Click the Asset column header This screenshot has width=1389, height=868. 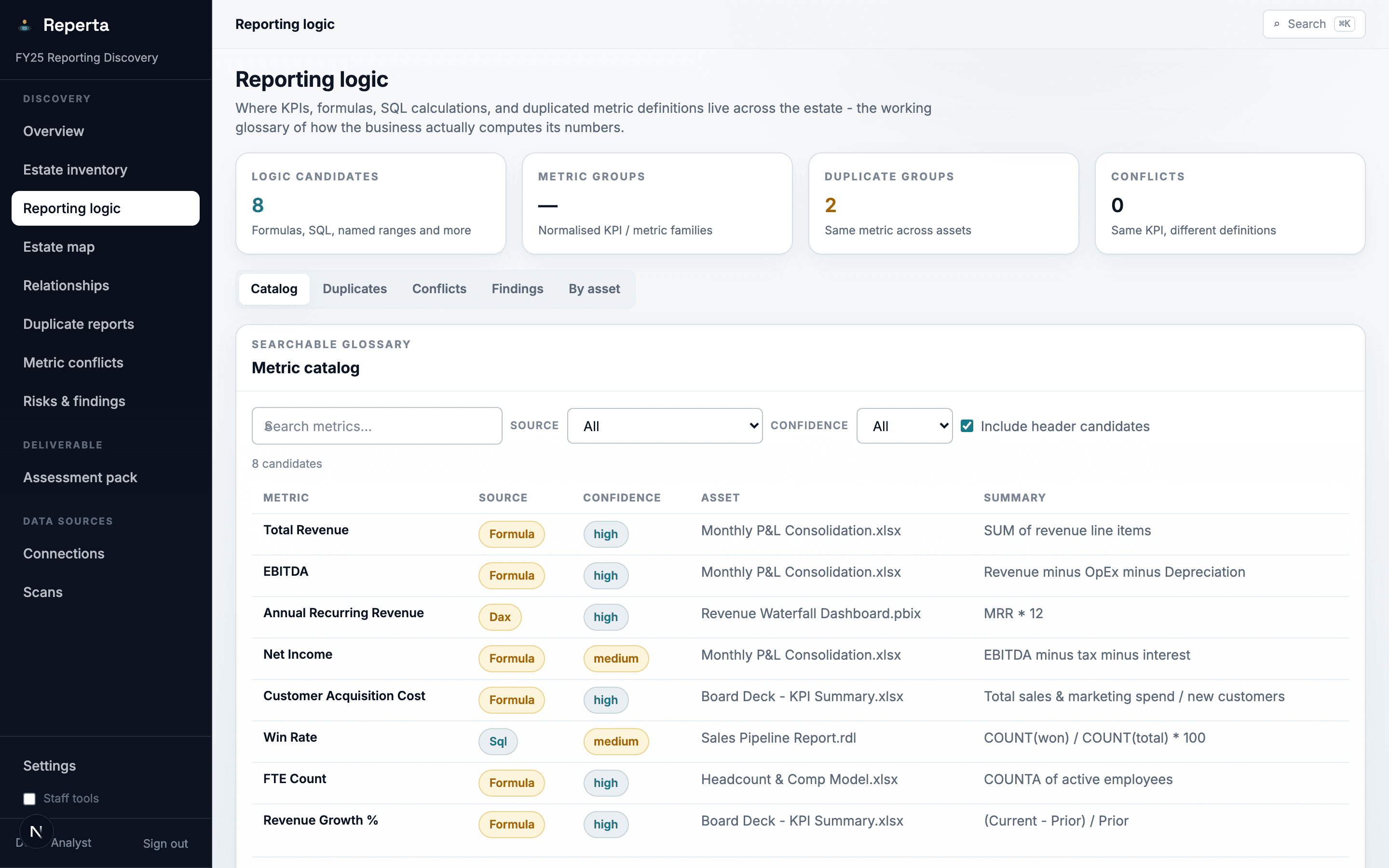(x=720, y=498)
